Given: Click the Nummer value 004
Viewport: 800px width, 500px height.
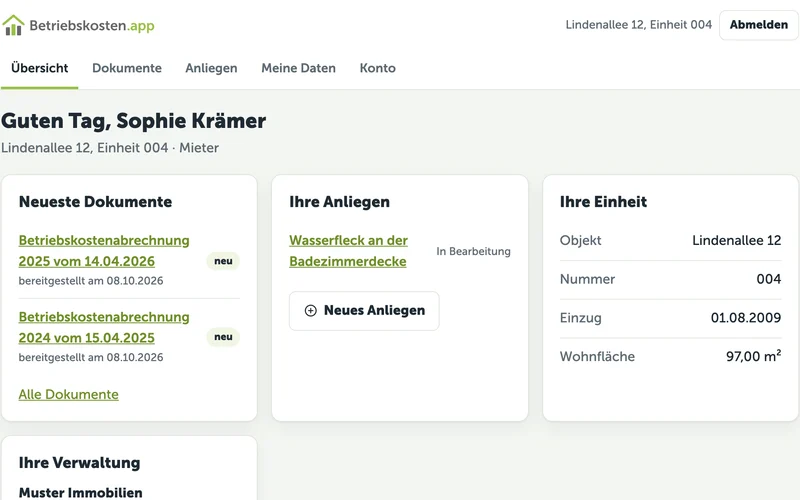Looking at the screenshot, I should (x=769, y=279).
